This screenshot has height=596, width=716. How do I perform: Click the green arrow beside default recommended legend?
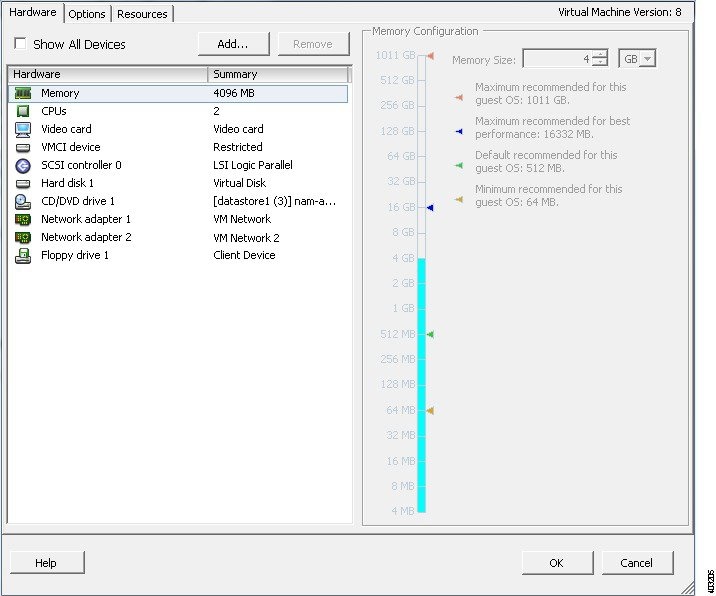tap(459, 165)
